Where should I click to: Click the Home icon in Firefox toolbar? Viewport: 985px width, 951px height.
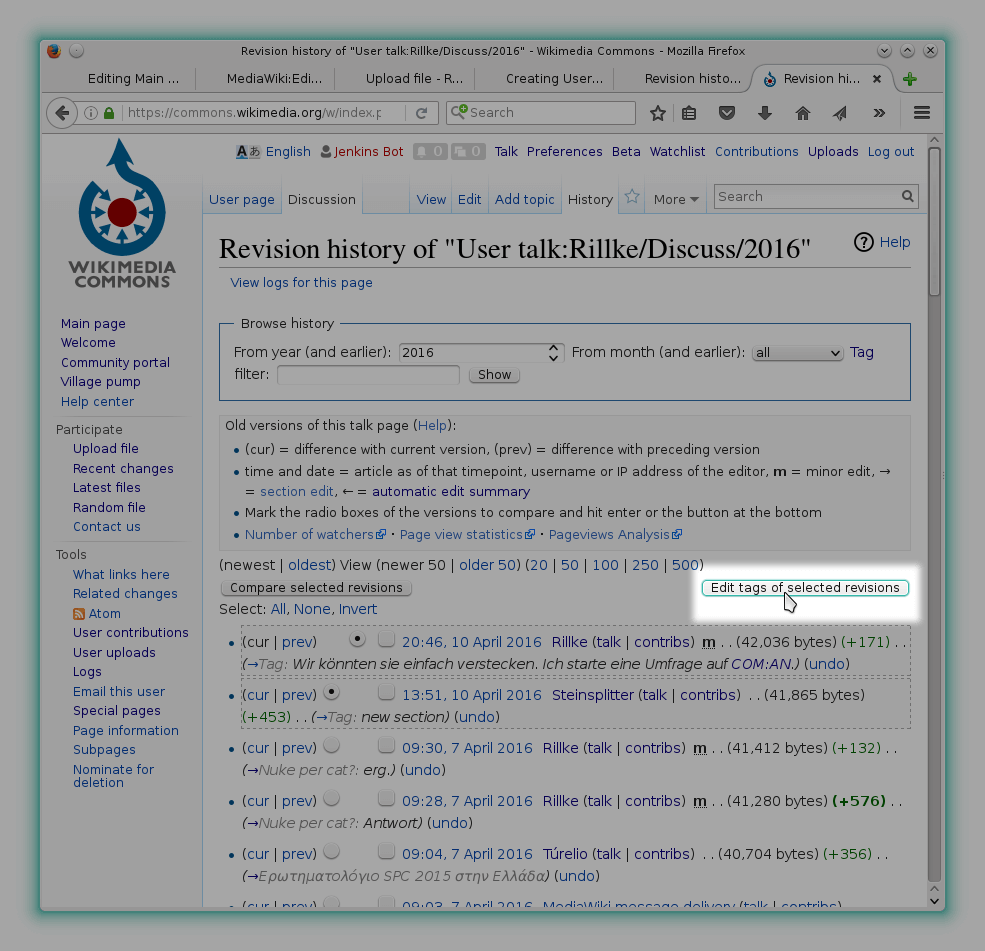click(803, 113)
